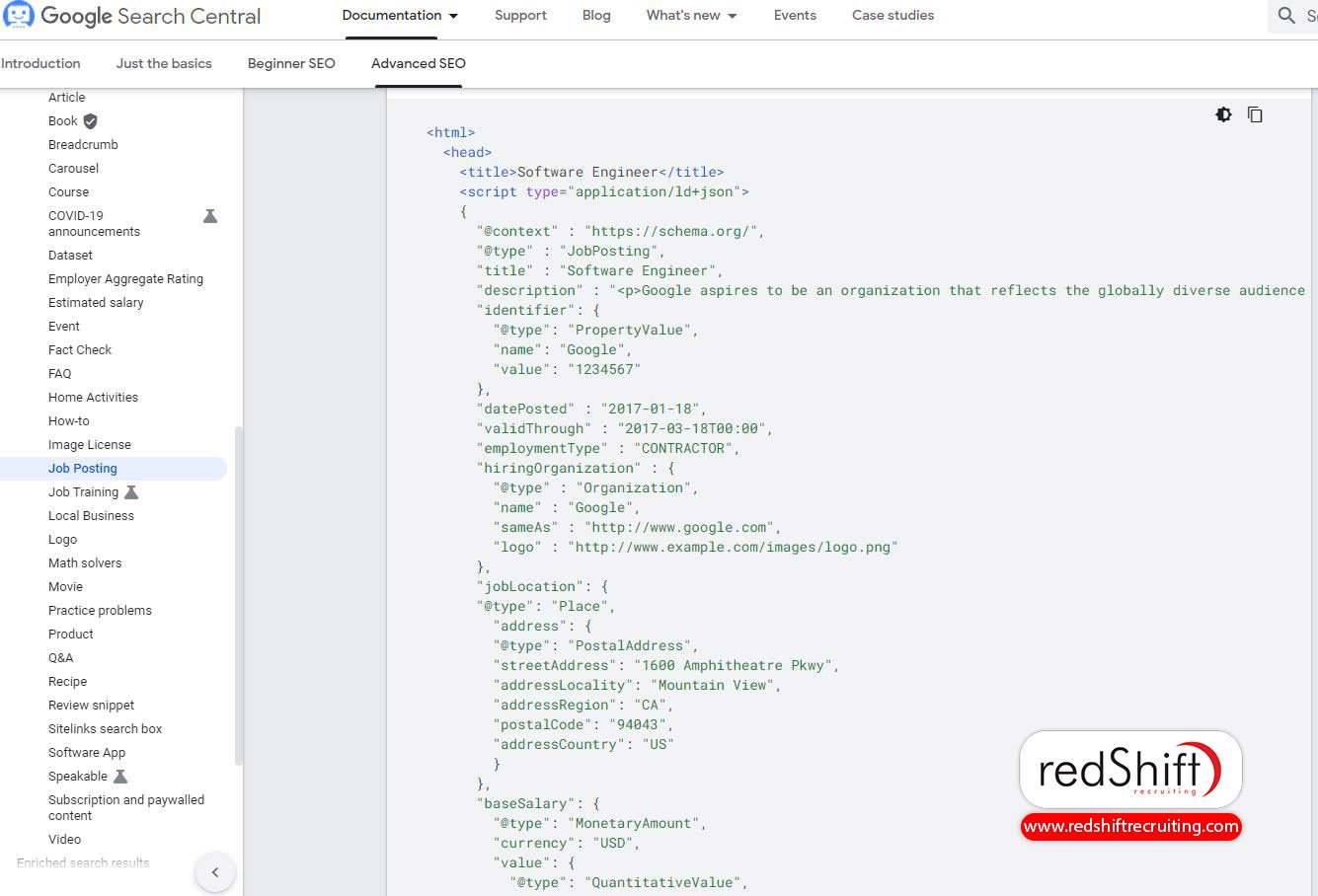Open the Q&A sidebar link
Viewport: 1318px width, 896px height.
coord(61,658)
